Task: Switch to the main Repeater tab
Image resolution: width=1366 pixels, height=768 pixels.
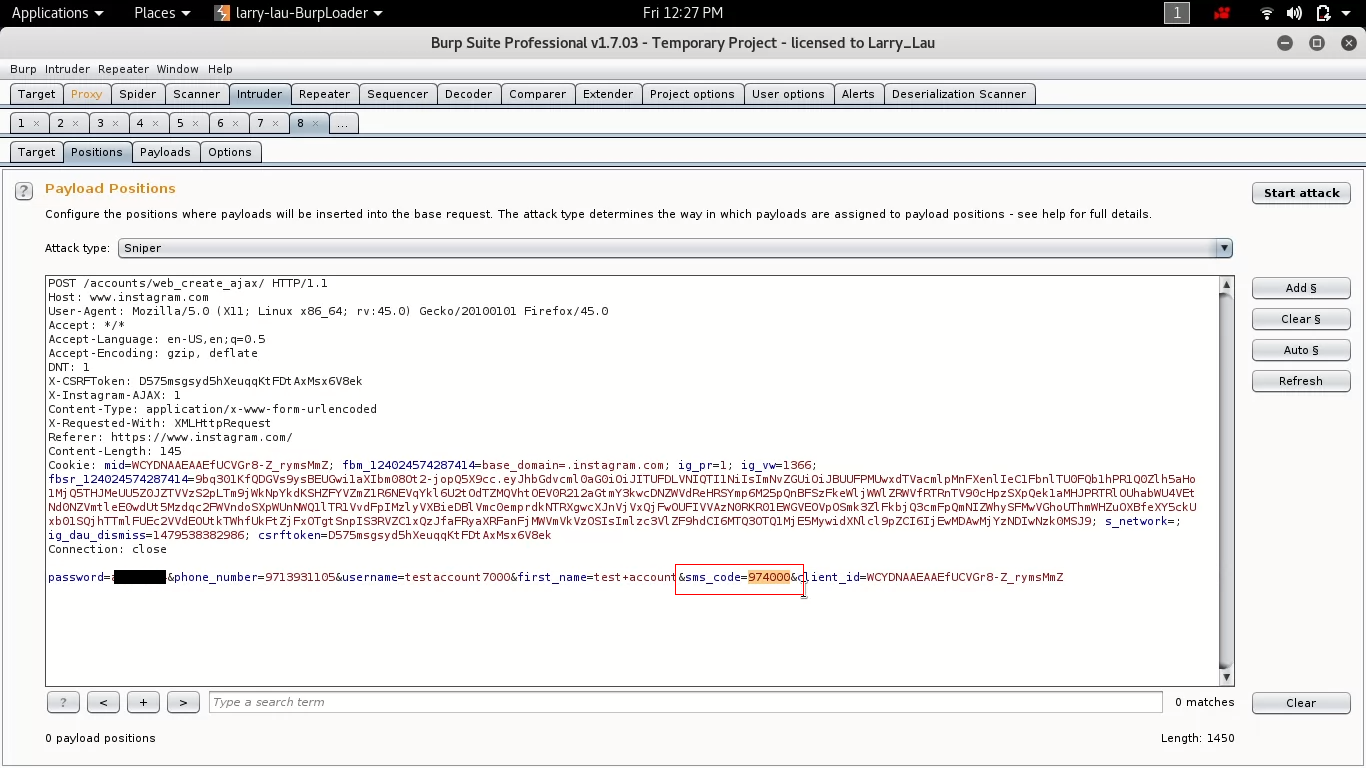Action: 325,94
